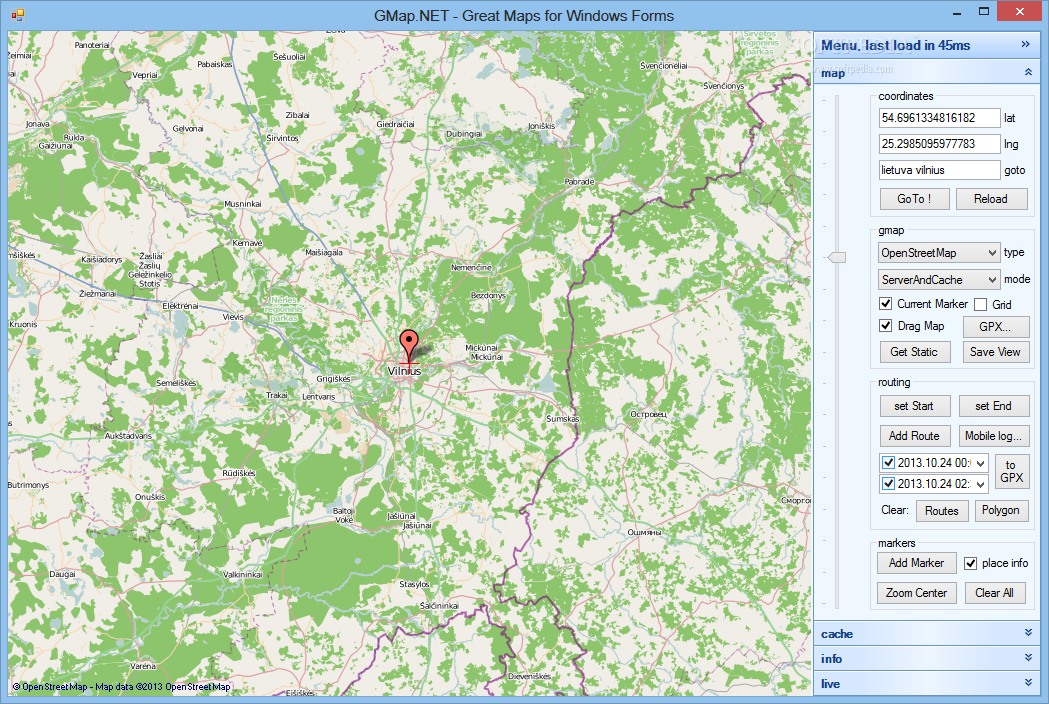
Task: Click the Nemenčinė town label on map
Action: point(471,267)
